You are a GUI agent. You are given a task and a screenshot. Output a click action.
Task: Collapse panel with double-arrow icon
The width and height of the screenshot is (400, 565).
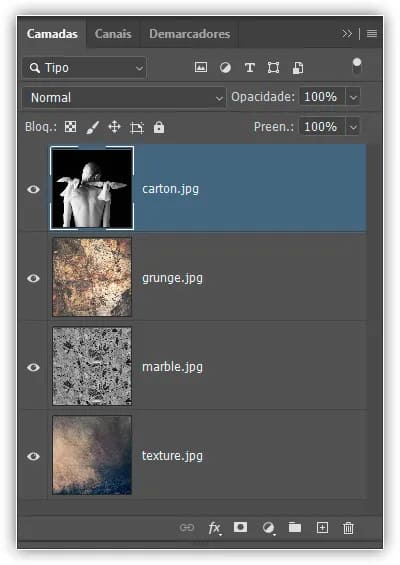(347, 34)
